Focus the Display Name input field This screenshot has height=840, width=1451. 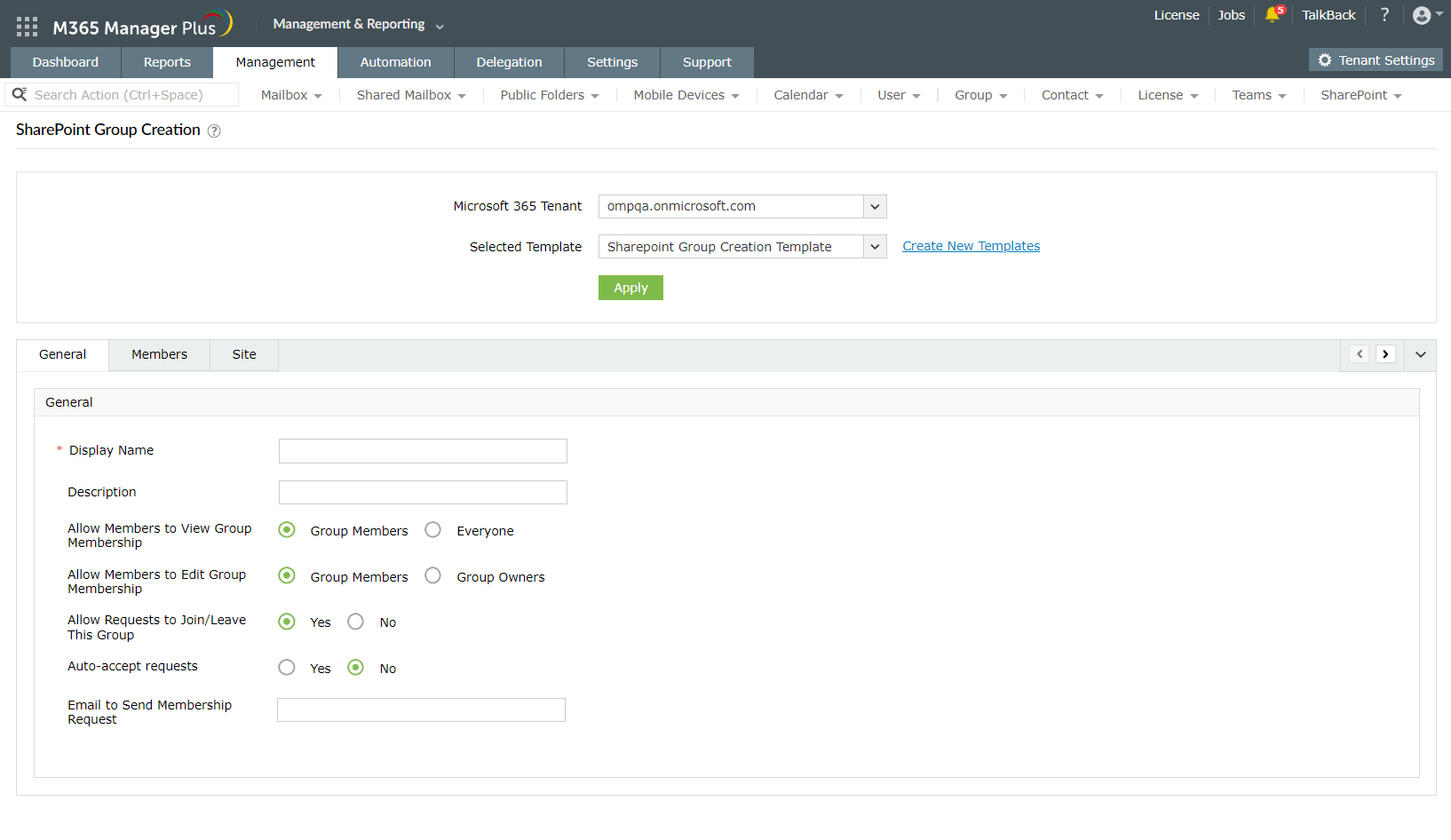423,451
